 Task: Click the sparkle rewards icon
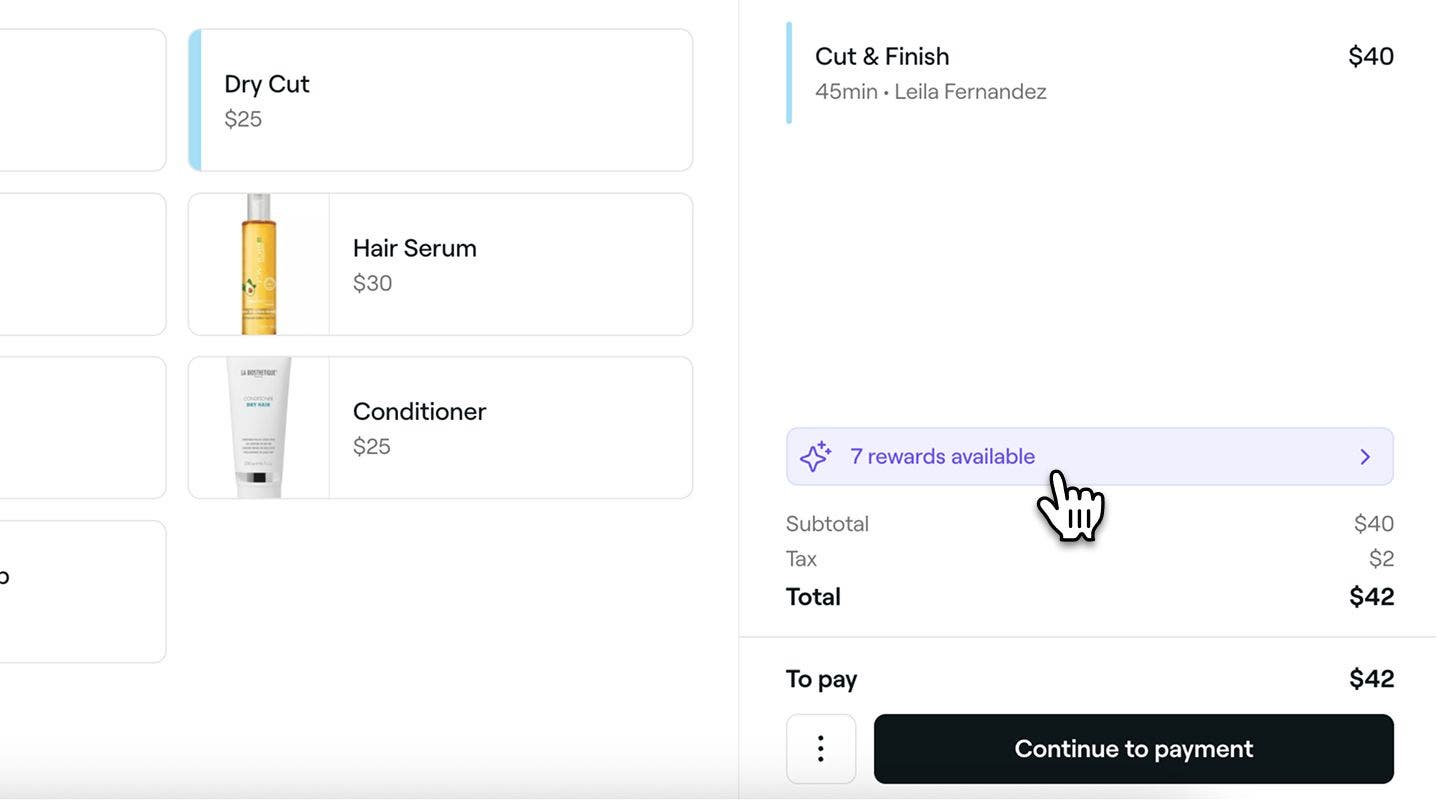click(816, 456)
